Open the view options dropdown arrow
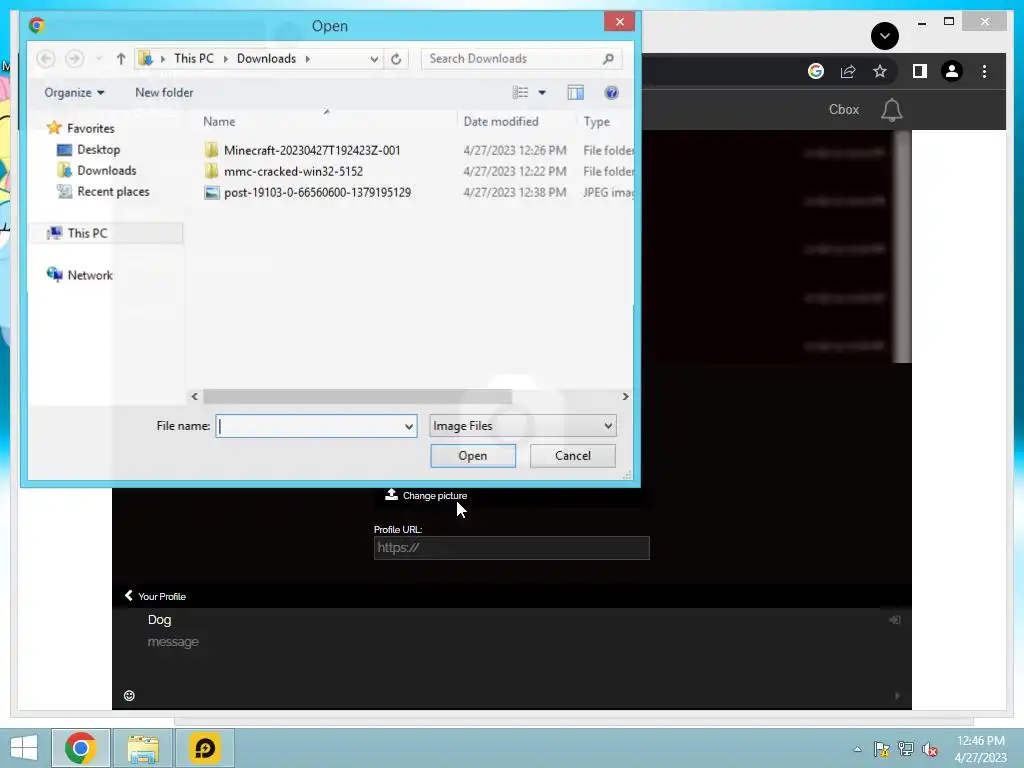This screenshot has width=1024, height=768. 542,93
